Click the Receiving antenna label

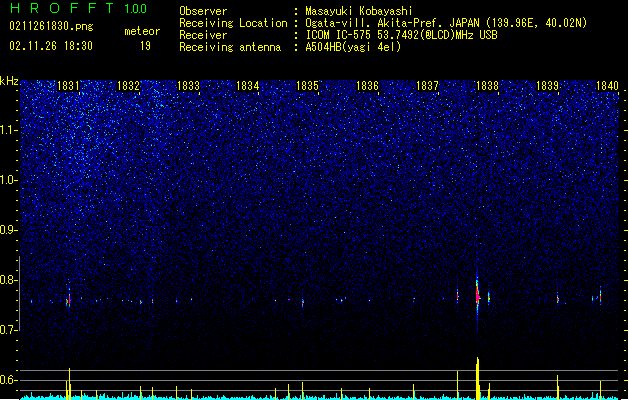pos(230,47)
